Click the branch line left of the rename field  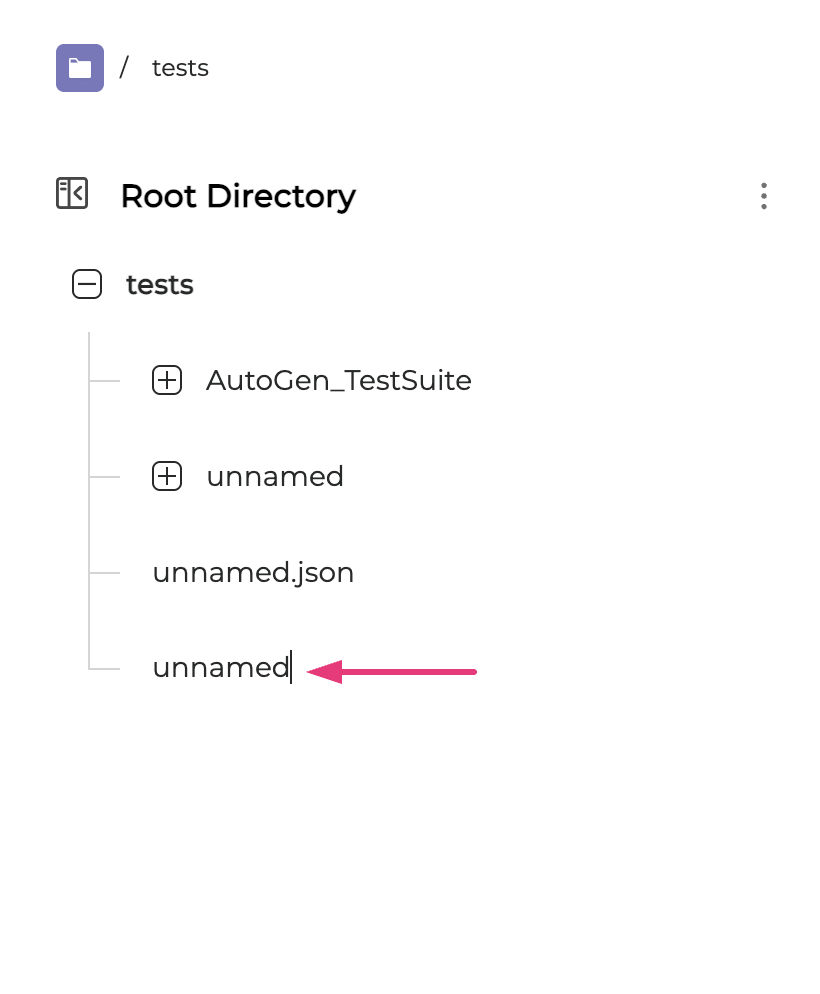[105, 668]
